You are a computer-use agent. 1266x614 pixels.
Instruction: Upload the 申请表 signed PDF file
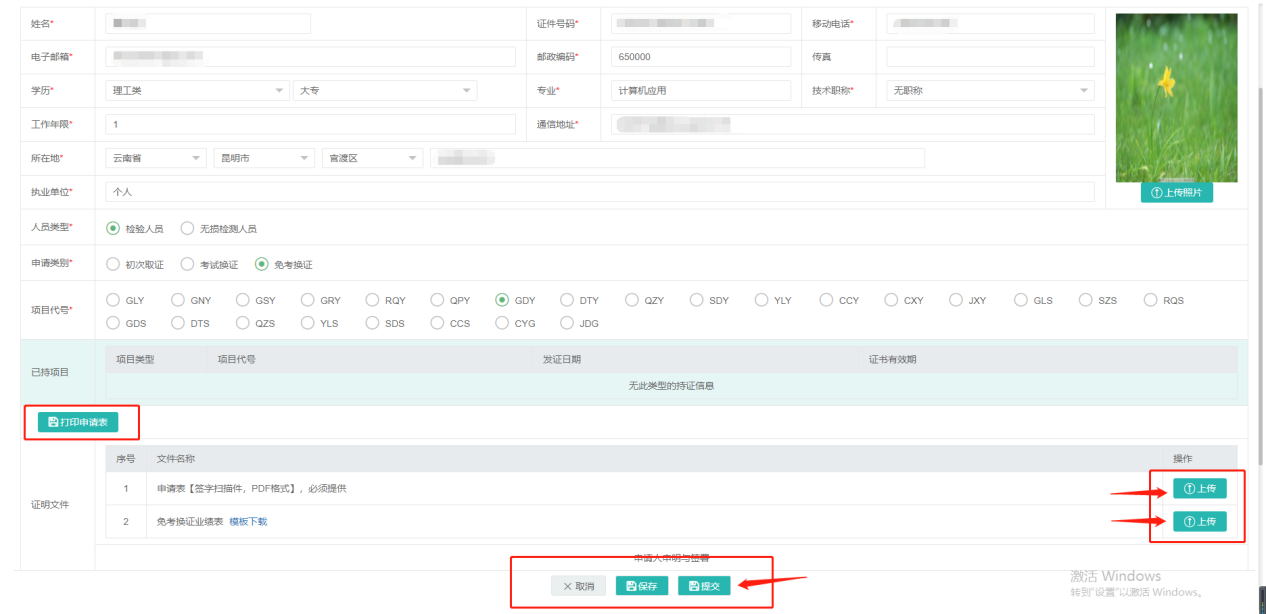point(1199,489)
